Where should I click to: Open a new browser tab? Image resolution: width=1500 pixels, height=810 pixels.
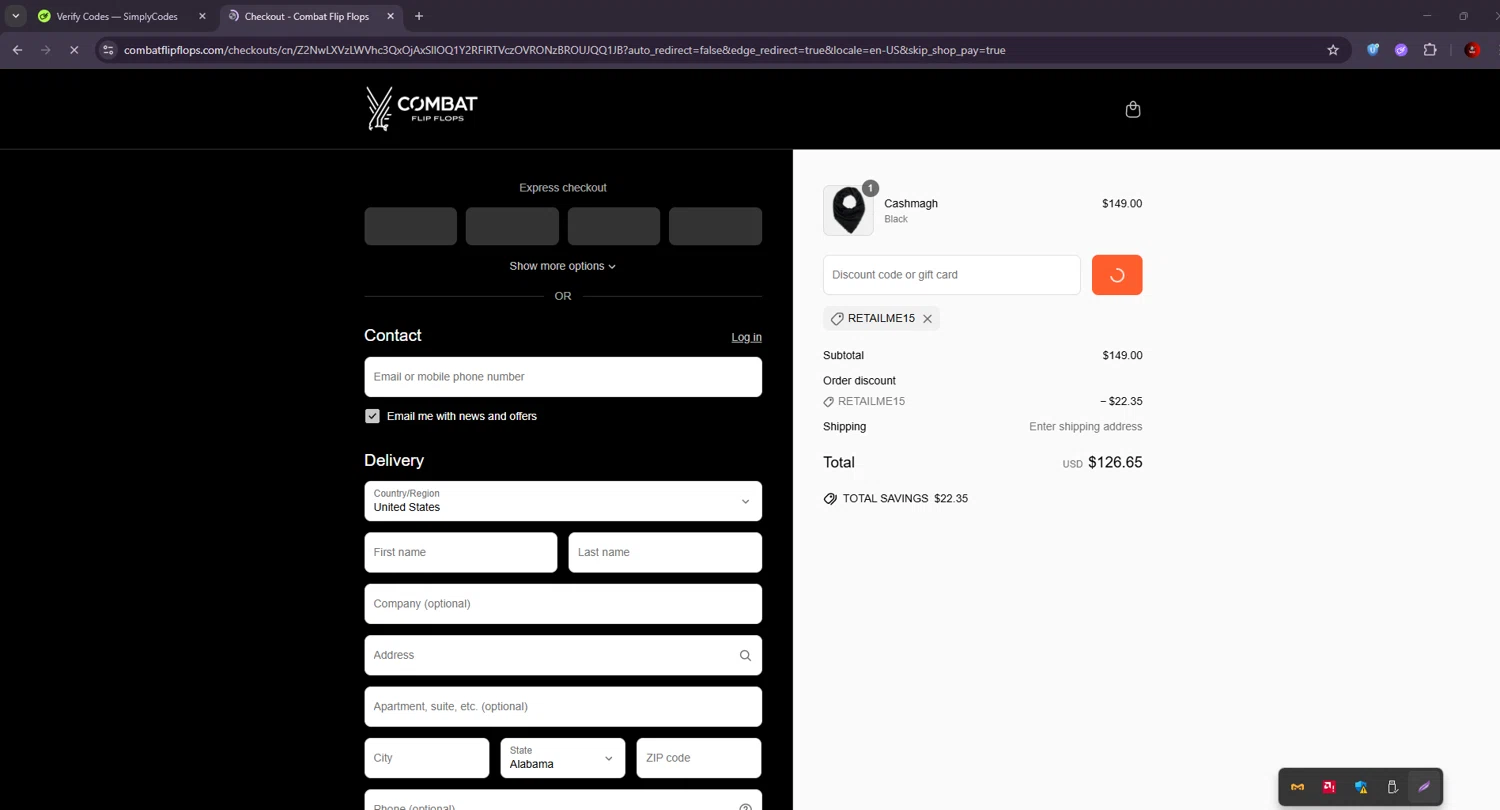click(419, 16)
